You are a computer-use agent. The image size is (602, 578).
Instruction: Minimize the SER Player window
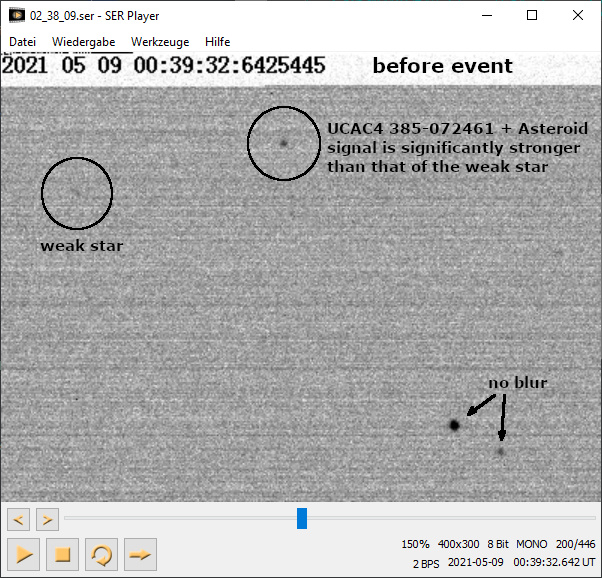pyautogui.click(x=486, y=16)
